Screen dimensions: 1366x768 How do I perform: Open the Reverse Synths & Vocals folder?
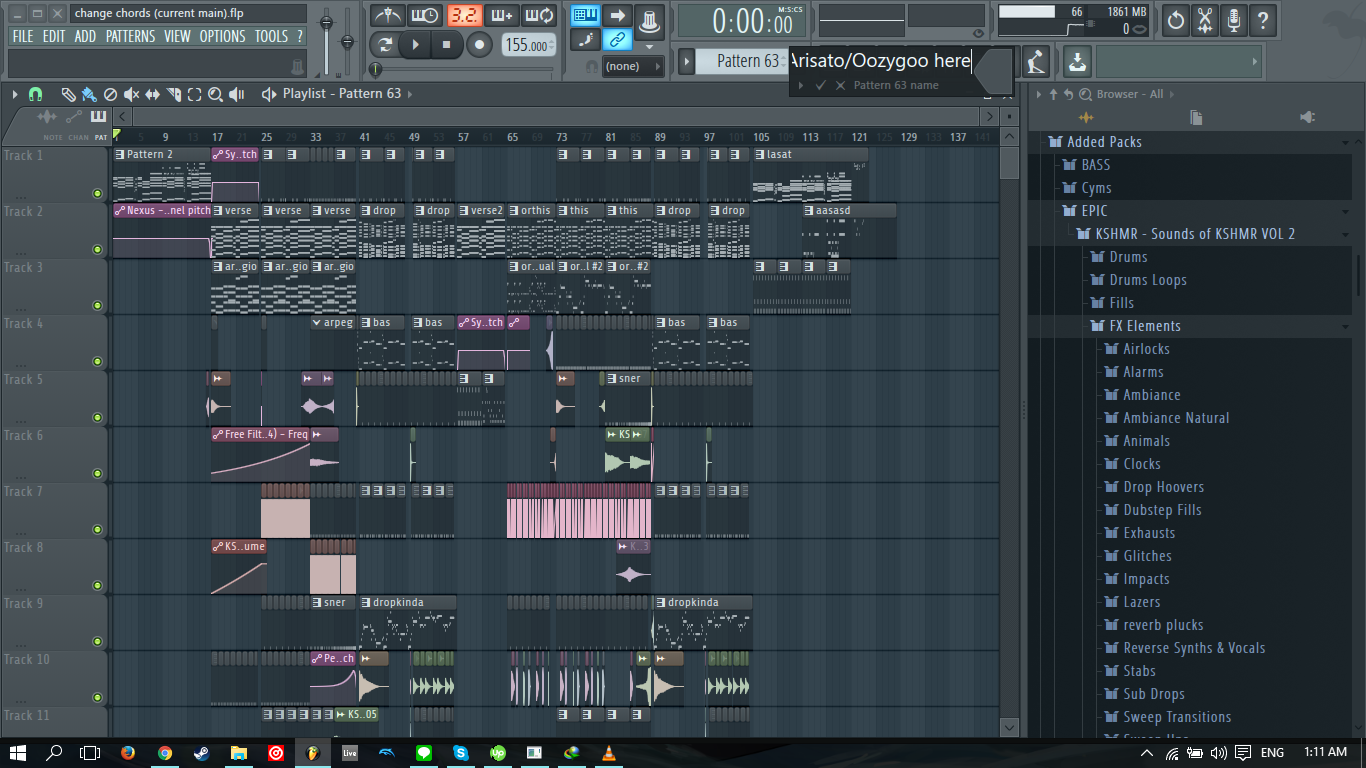[1194, 648]
